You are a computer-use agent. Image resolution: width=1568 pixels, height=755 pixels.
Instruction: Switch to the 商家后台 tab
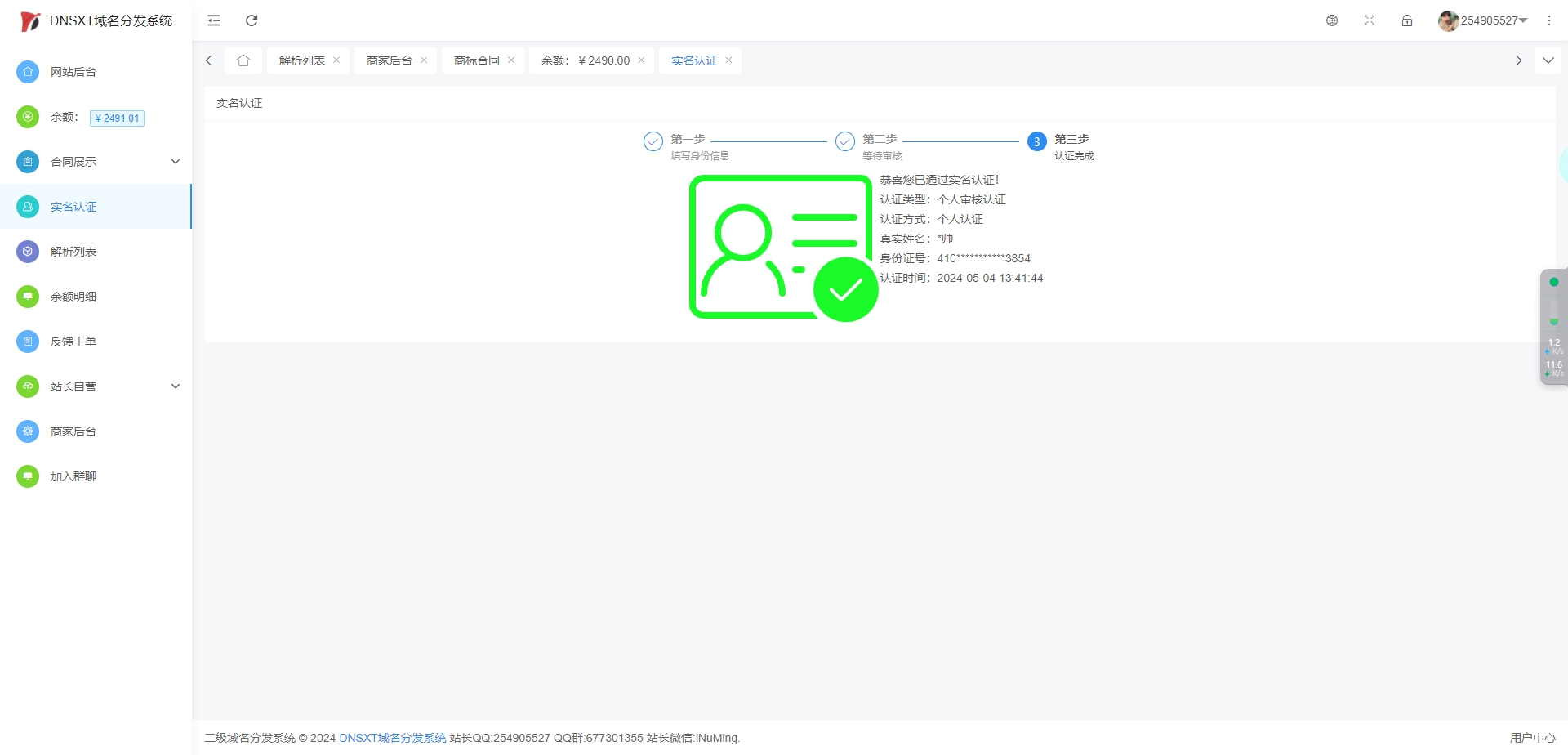(390, 60)
